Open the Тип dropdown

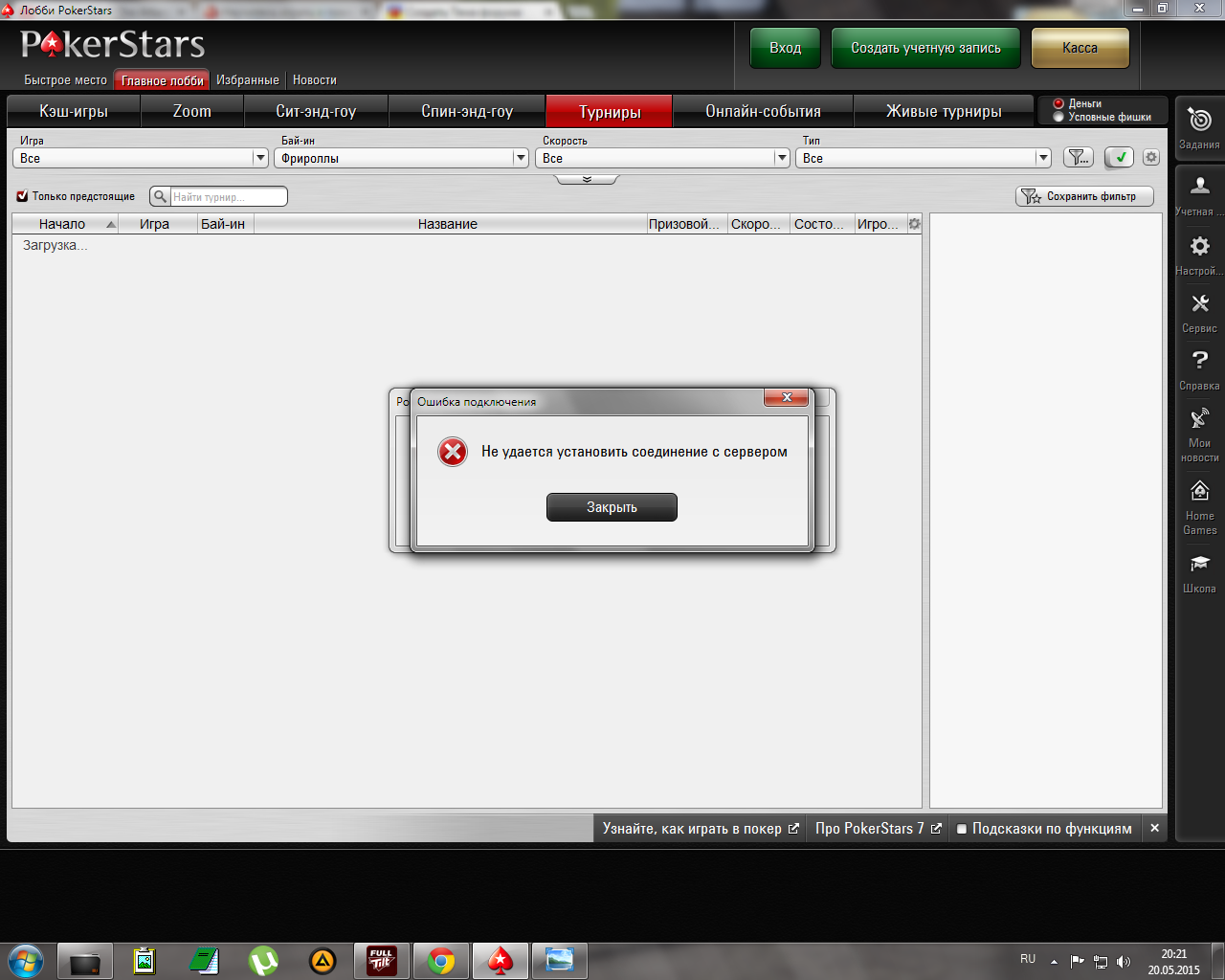click(x=924, y=158)
